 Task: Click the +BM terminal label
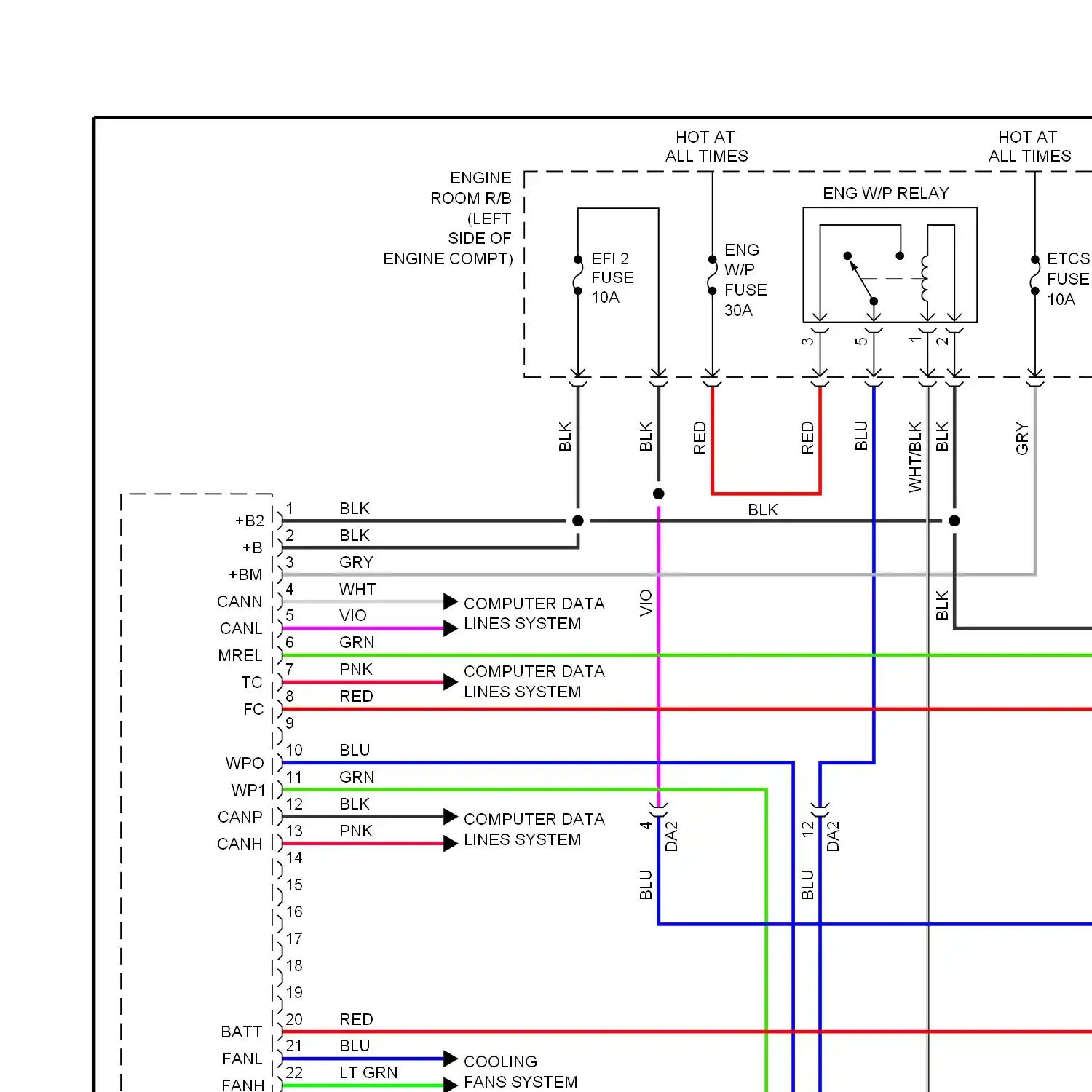click(x=245, y=574)
